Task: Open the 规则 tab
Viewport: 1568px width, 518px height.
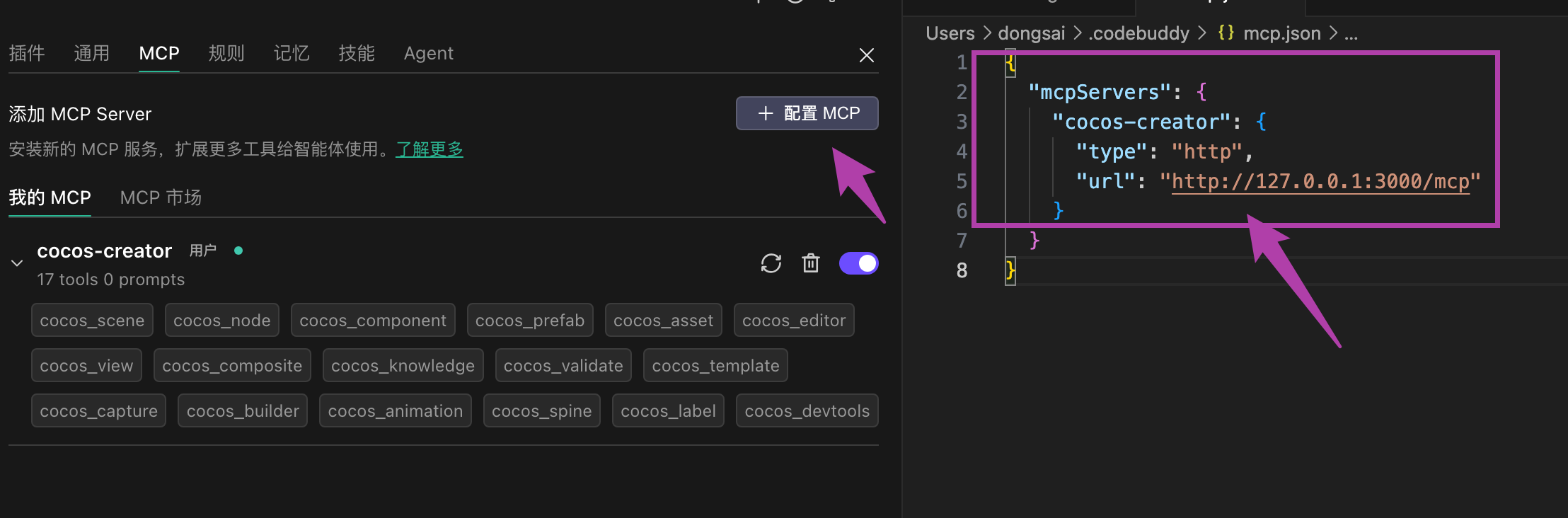Action: click(226, 53)
